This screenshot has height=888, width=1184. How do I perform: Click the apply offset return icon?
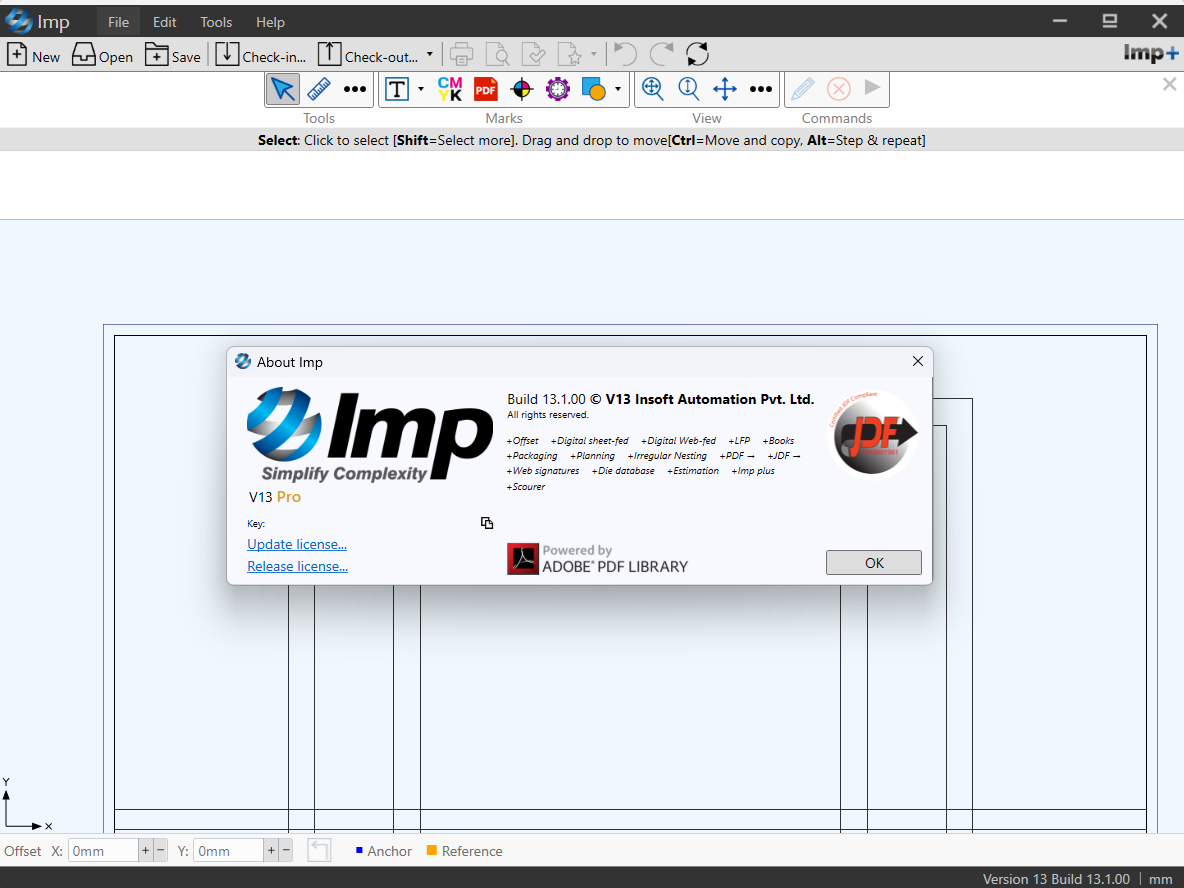(319, 850)
